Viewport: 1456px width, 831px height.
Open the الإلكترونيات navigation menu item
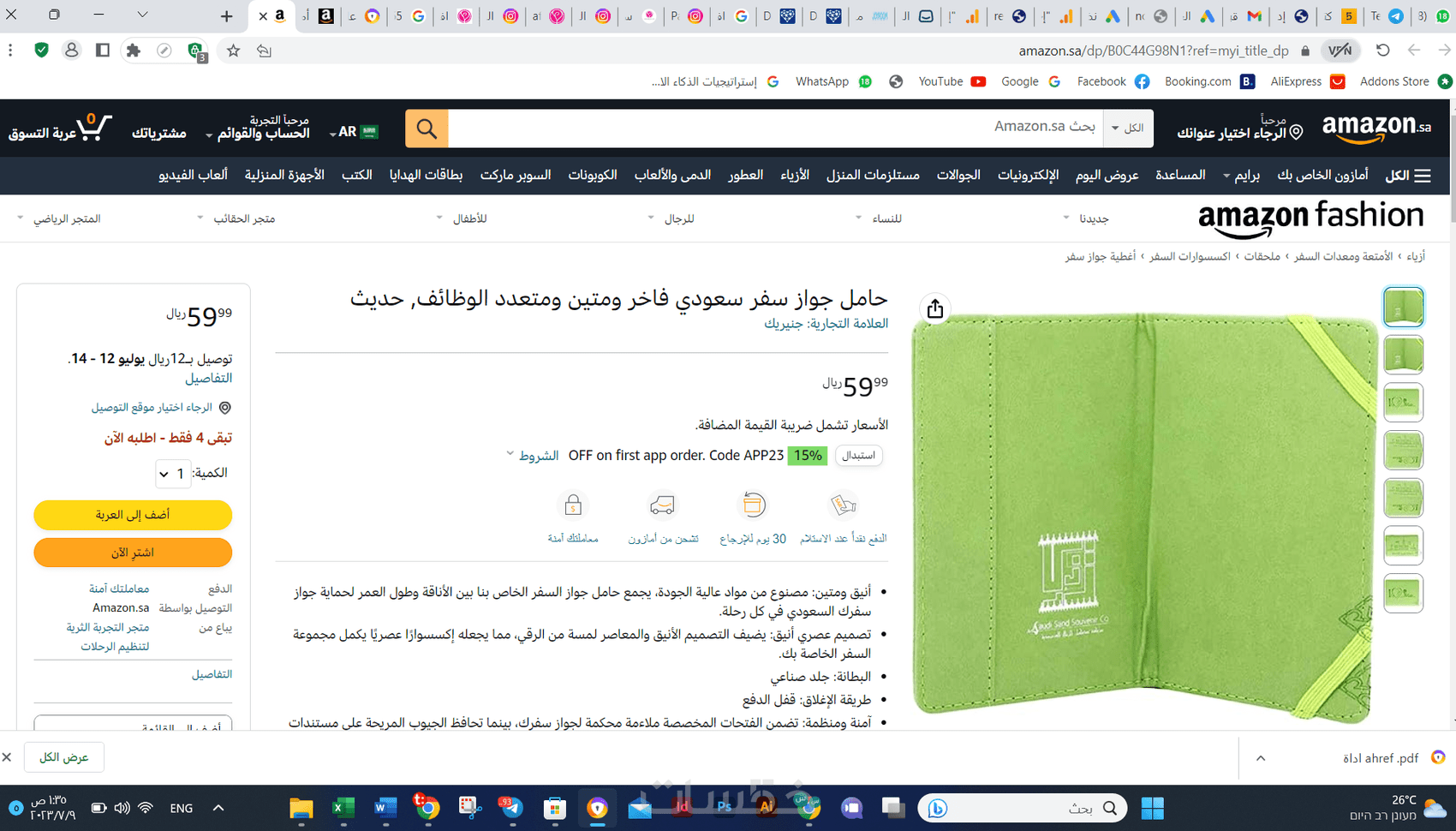[1028, 175]
